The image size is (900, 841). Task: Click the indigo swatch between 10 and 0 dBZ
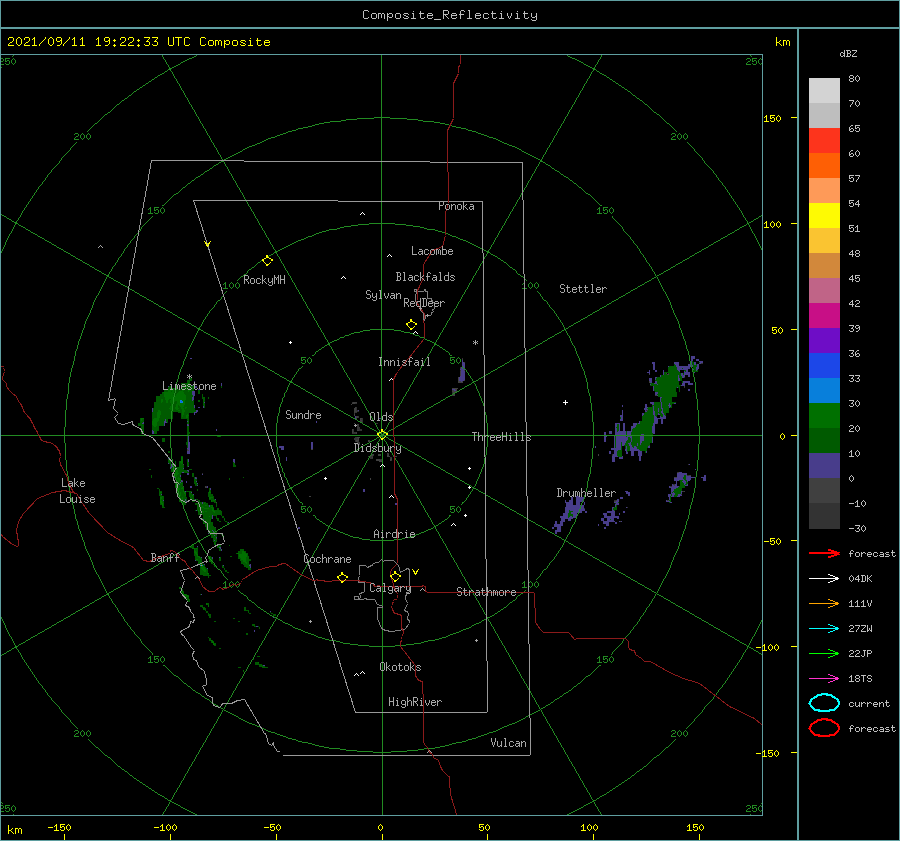tap(824, 466)
